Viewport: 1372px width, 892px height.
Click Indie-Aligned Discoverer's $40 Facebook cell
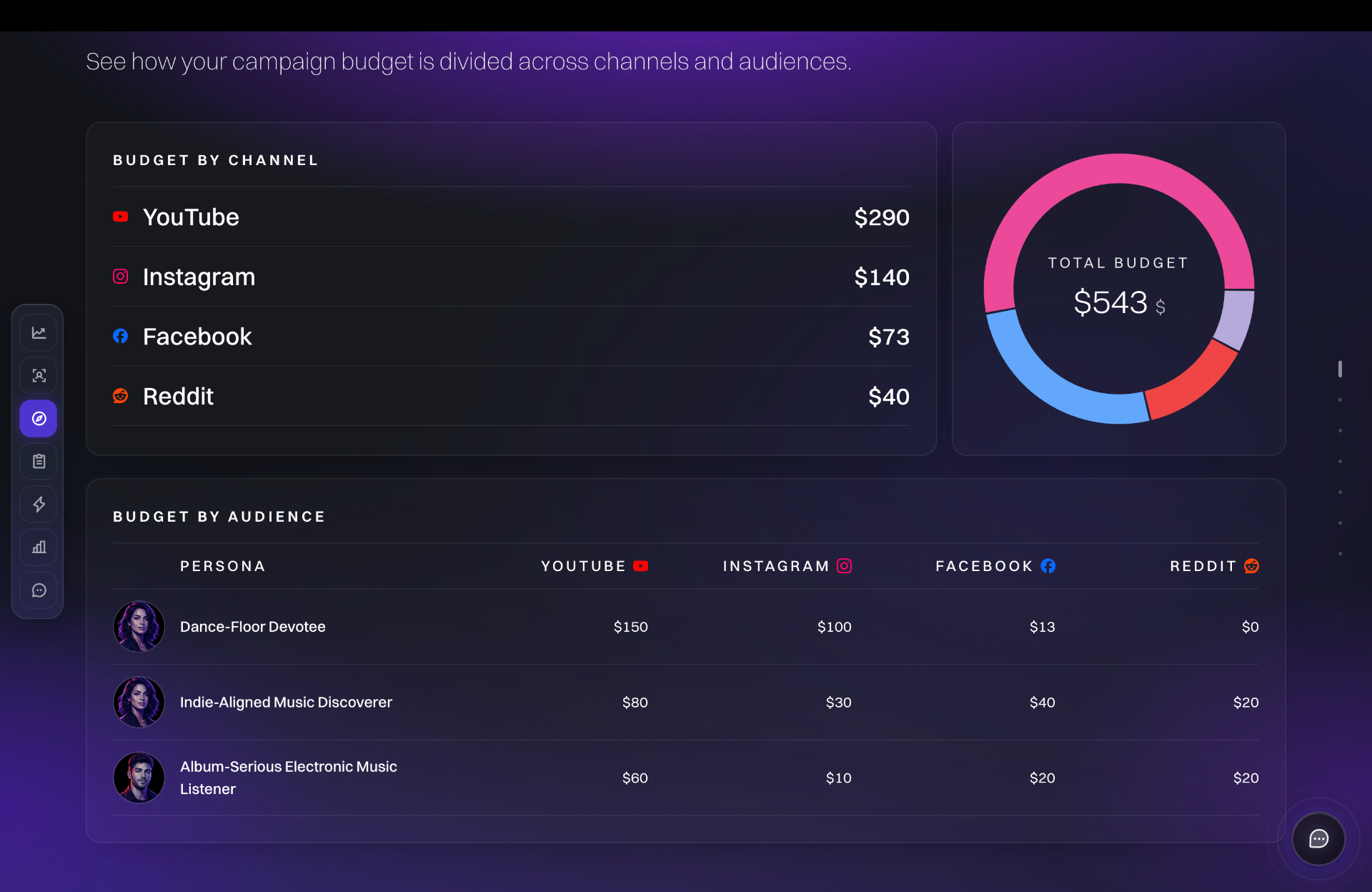tap(1043, 703)
